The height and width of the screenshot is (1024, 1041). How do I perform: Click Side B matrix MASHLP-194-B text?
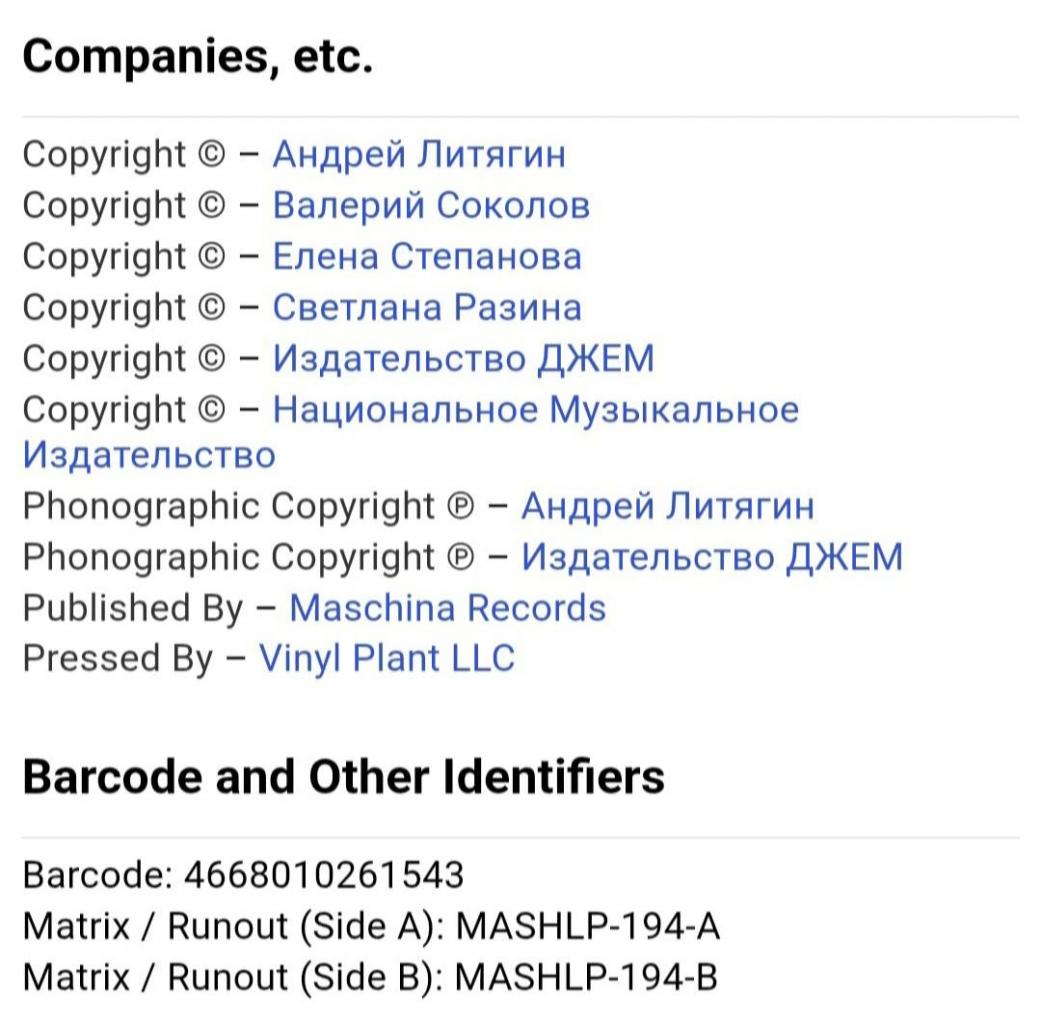[586, 977]
